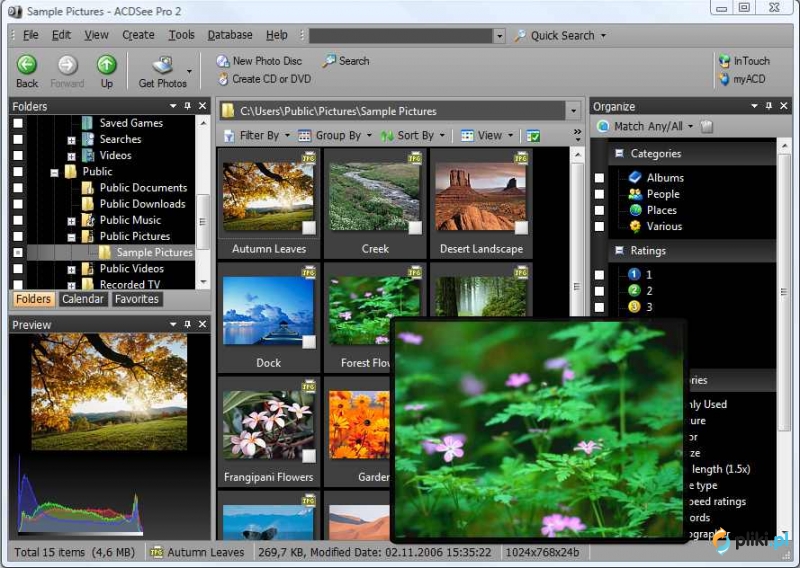Click the Albums category icon
800x568 pixels.
click(635, 177)
